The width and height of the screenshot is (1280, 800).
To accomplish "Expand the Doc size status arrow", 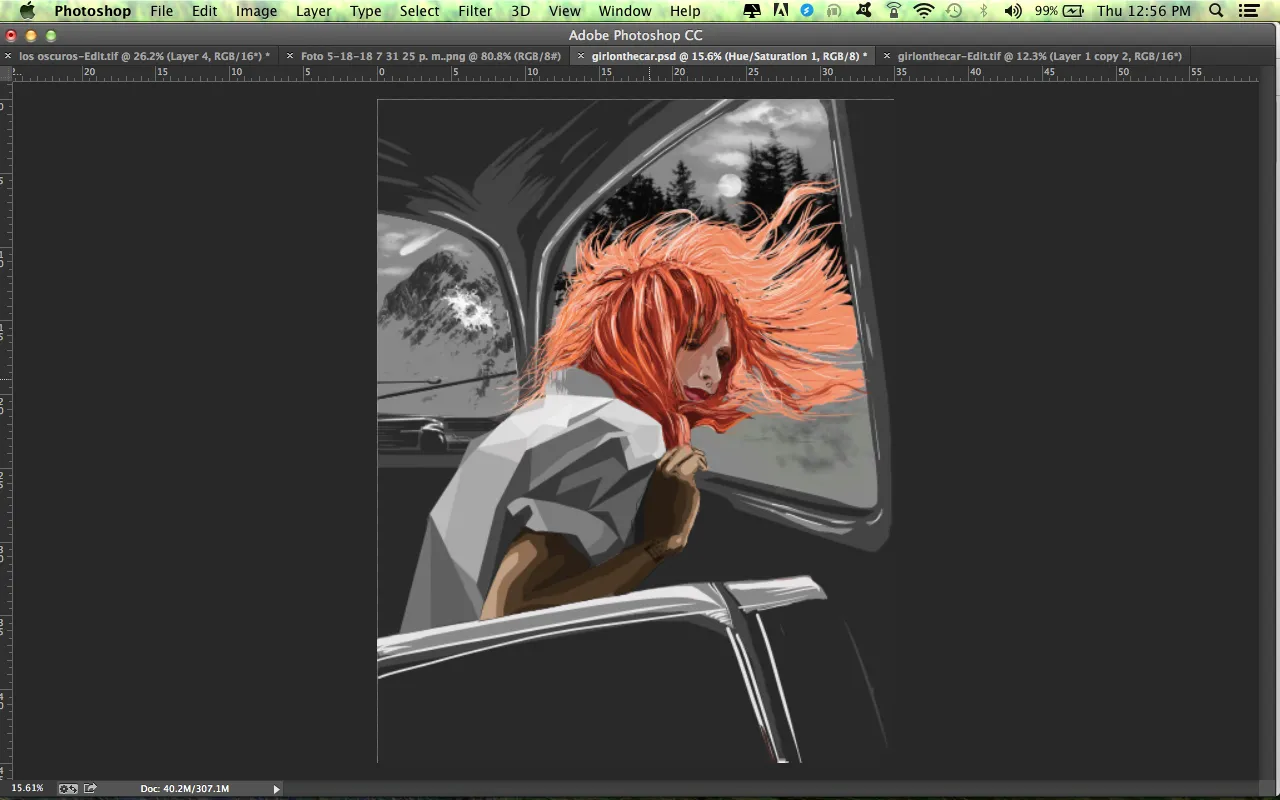I will [277, 789].
